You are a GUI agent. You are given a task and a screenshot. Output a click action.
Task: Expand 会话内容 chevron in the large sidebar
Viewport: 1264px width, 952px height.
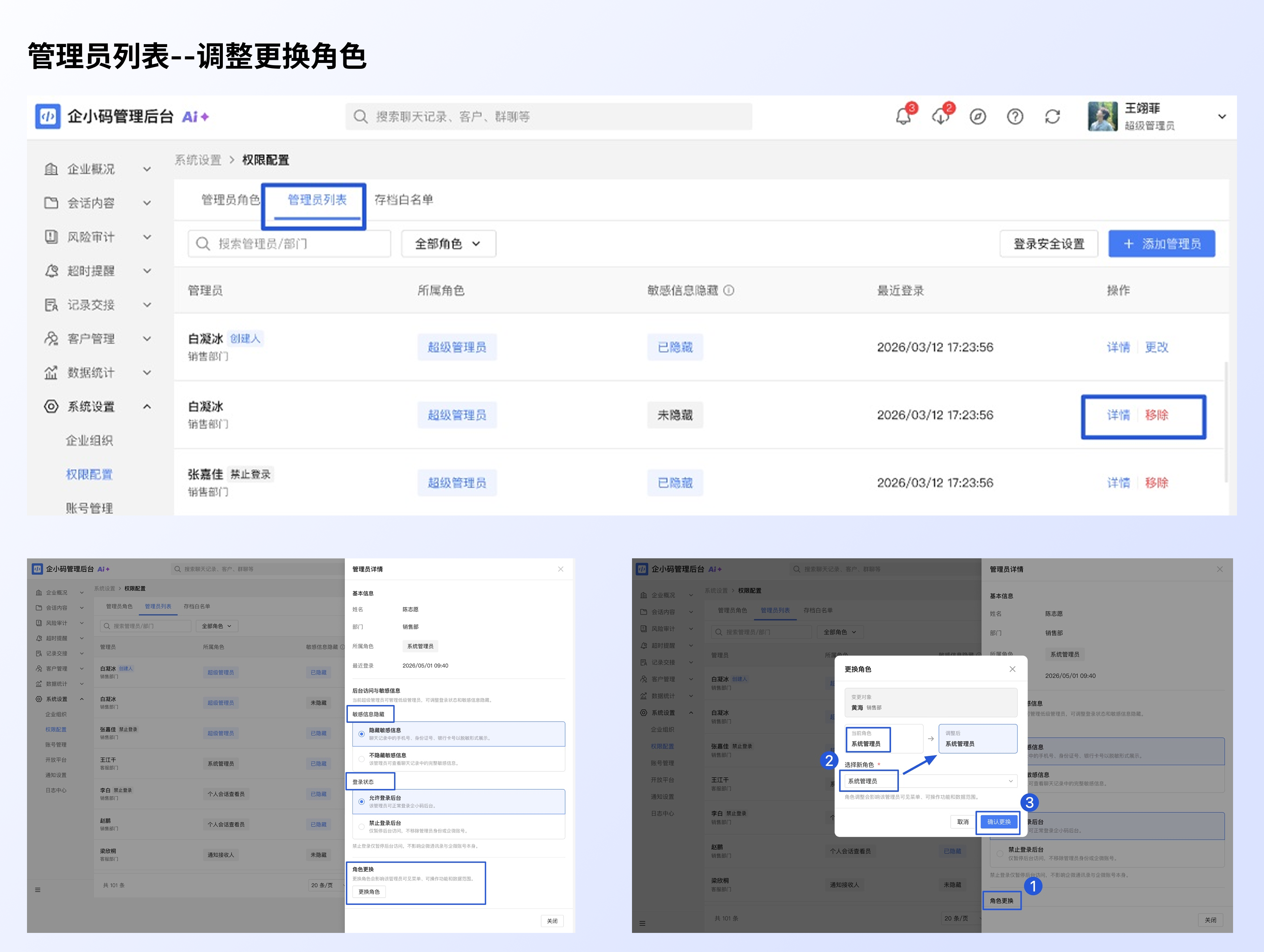(x=147, y=203)
